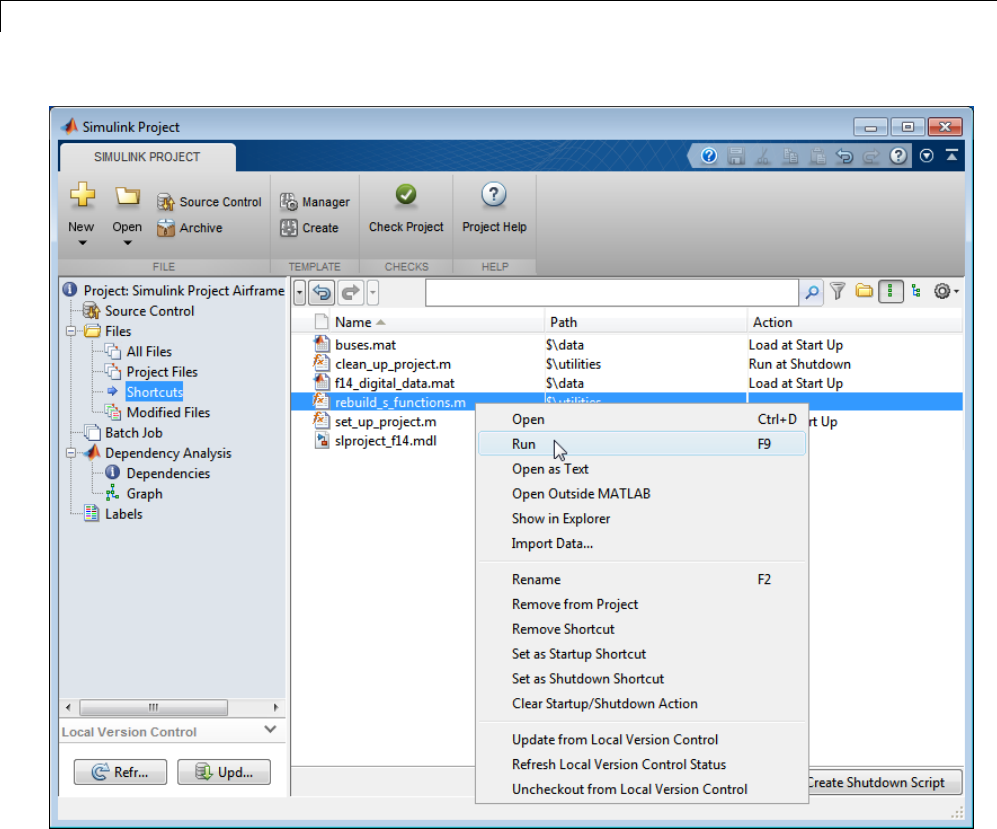Click the Open folder icon

click(127, 196)
